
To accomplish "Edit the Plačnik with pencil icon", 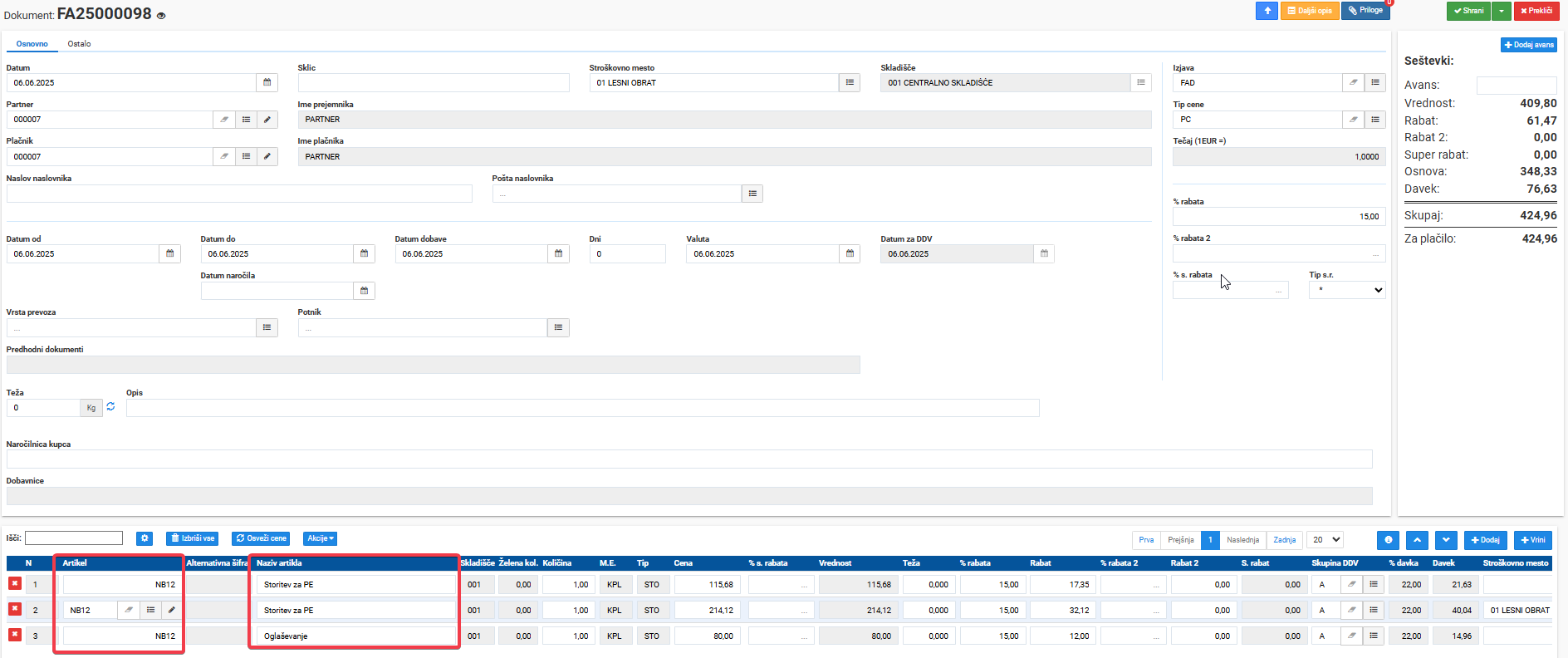I will tap(267, 156).
